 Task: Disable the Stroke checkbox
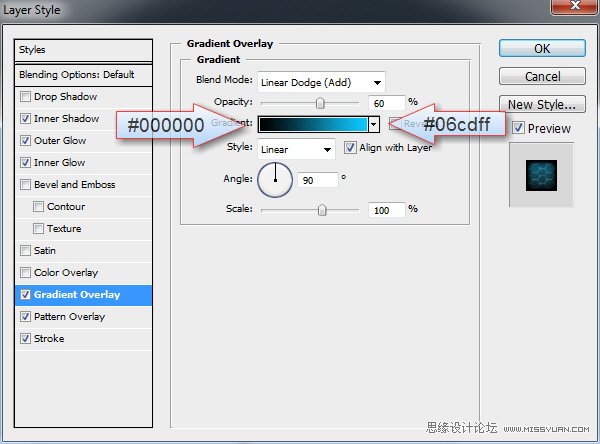point(25,339)
